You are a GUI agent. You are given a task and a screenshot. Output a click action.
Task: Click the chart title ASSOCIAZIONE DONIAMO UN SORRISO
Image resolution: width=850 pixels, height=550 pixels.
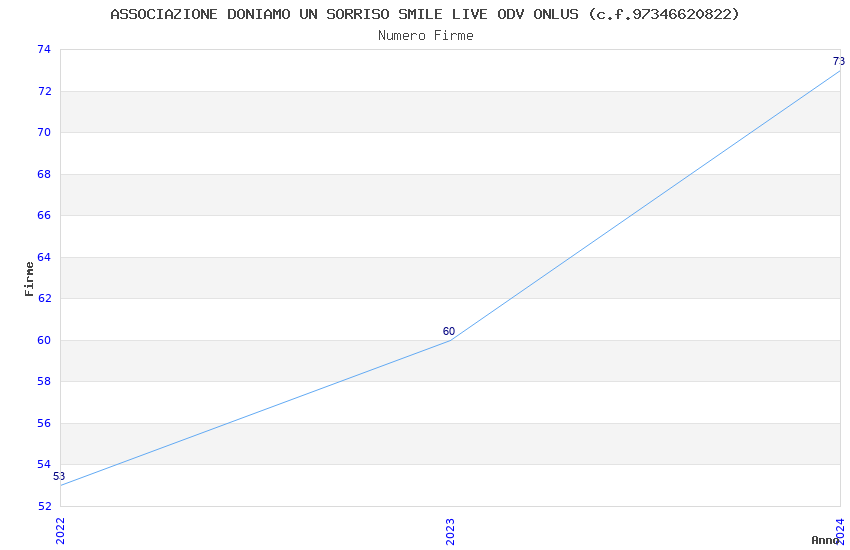pyautogui.click(x=425, y=14)
